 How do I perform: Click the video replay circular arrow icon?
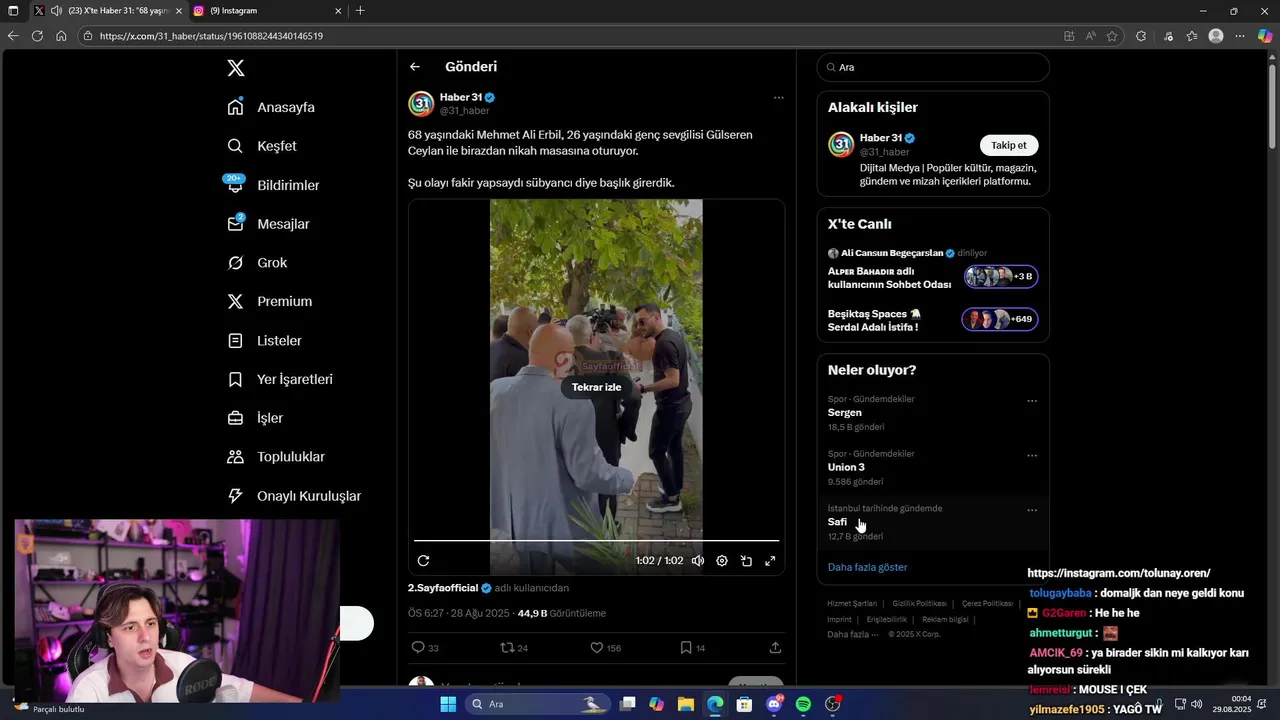pyautogui.click(x=423, y=561)
